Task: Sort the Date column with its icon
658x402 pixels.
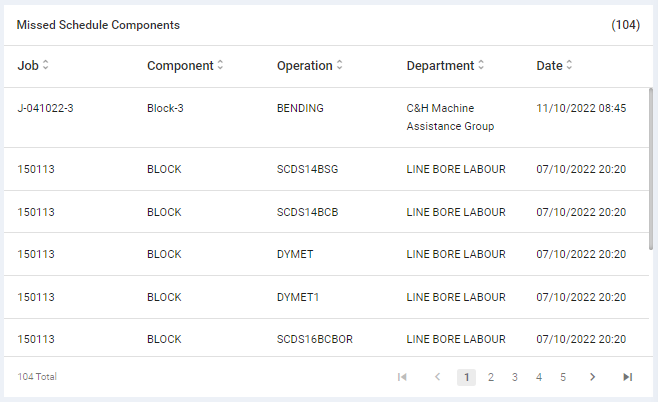Action: pyautogui.click(x=569, y=66)
